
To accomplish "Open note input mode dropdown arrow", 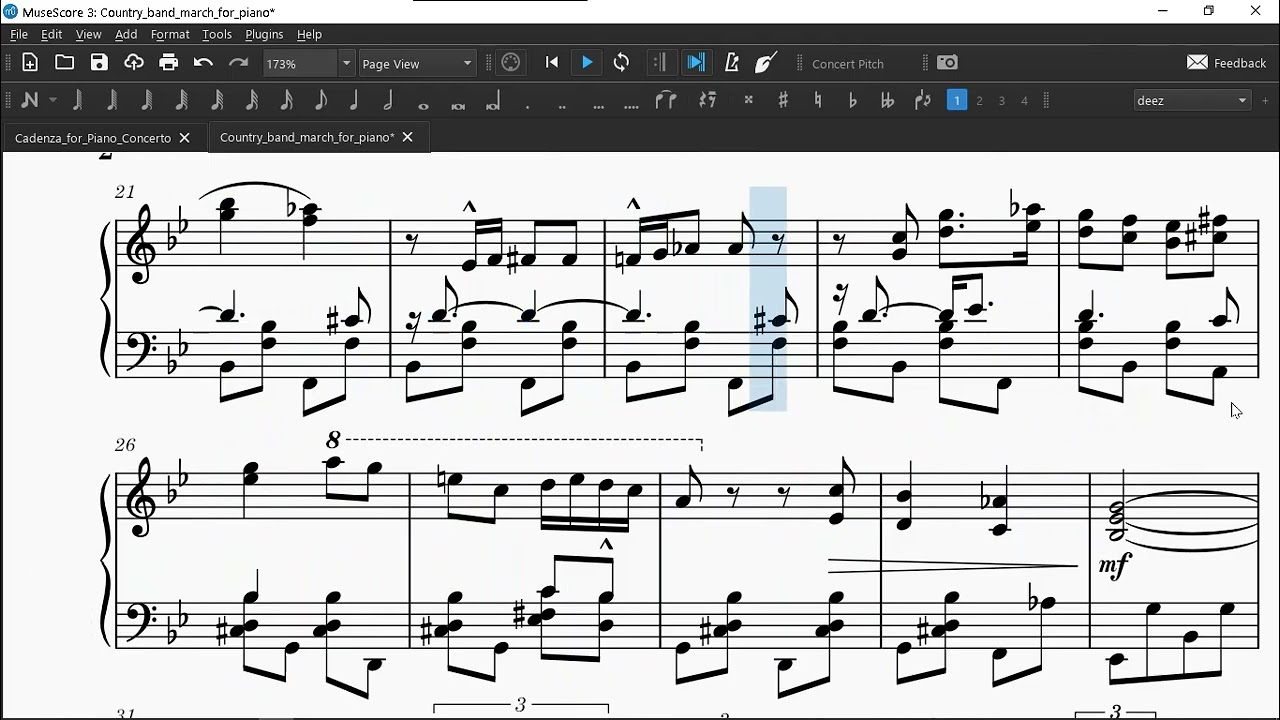I will coord(53,100).
